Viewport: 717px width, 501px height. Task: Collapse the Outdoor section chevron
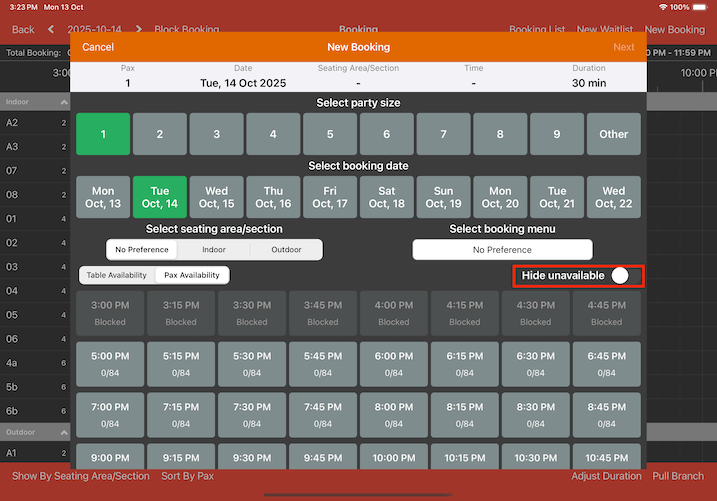tap(64, 432)
